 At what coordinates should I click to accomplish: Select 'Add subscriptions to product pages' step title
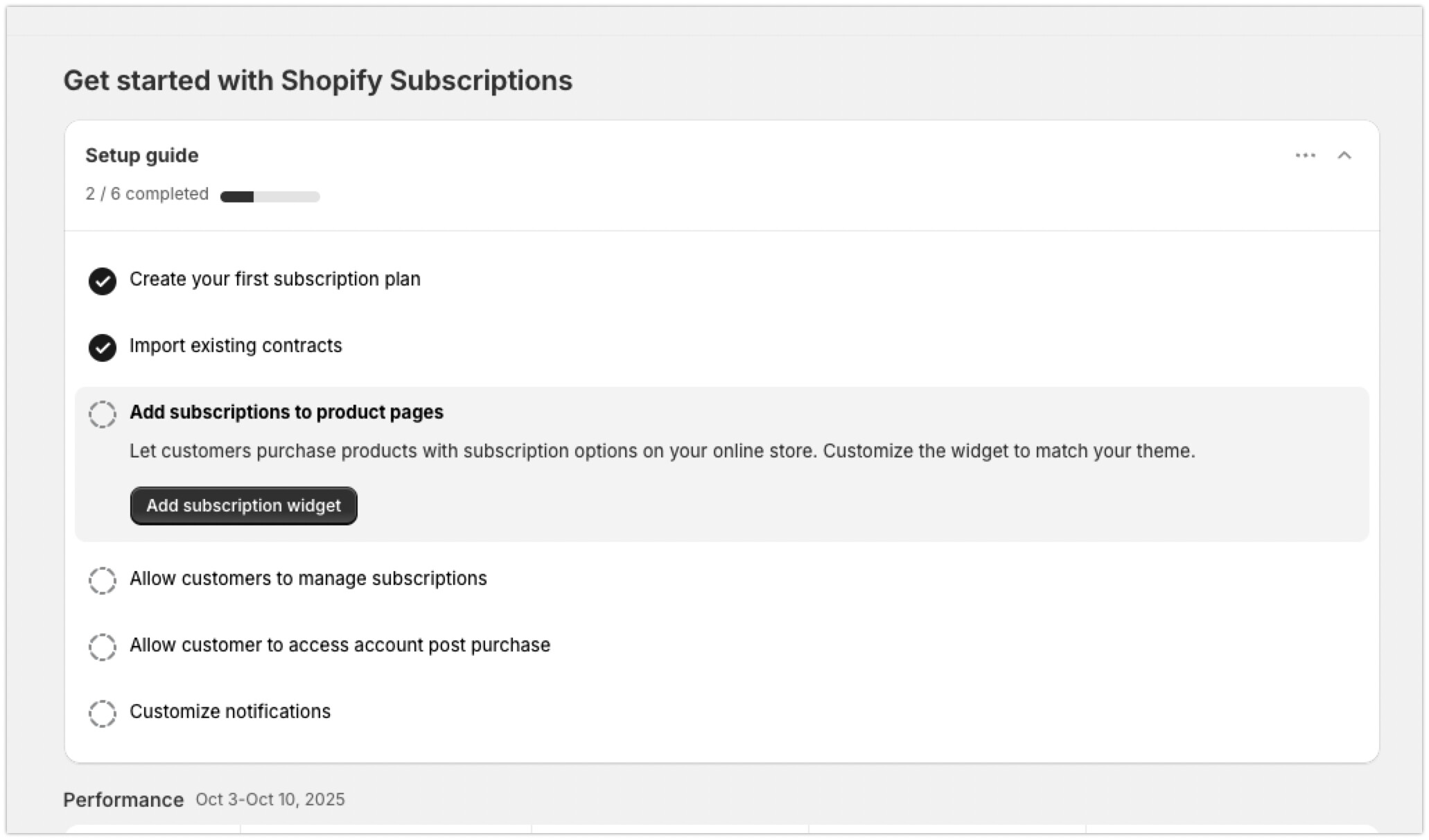pyautogui.click(x=286, y=412)
